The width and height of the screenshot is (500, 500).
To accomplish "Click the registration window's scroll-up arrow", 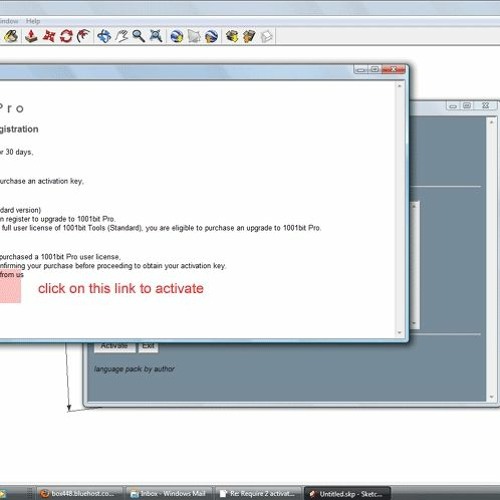I will pyautogui.click(x=399, y=86).
